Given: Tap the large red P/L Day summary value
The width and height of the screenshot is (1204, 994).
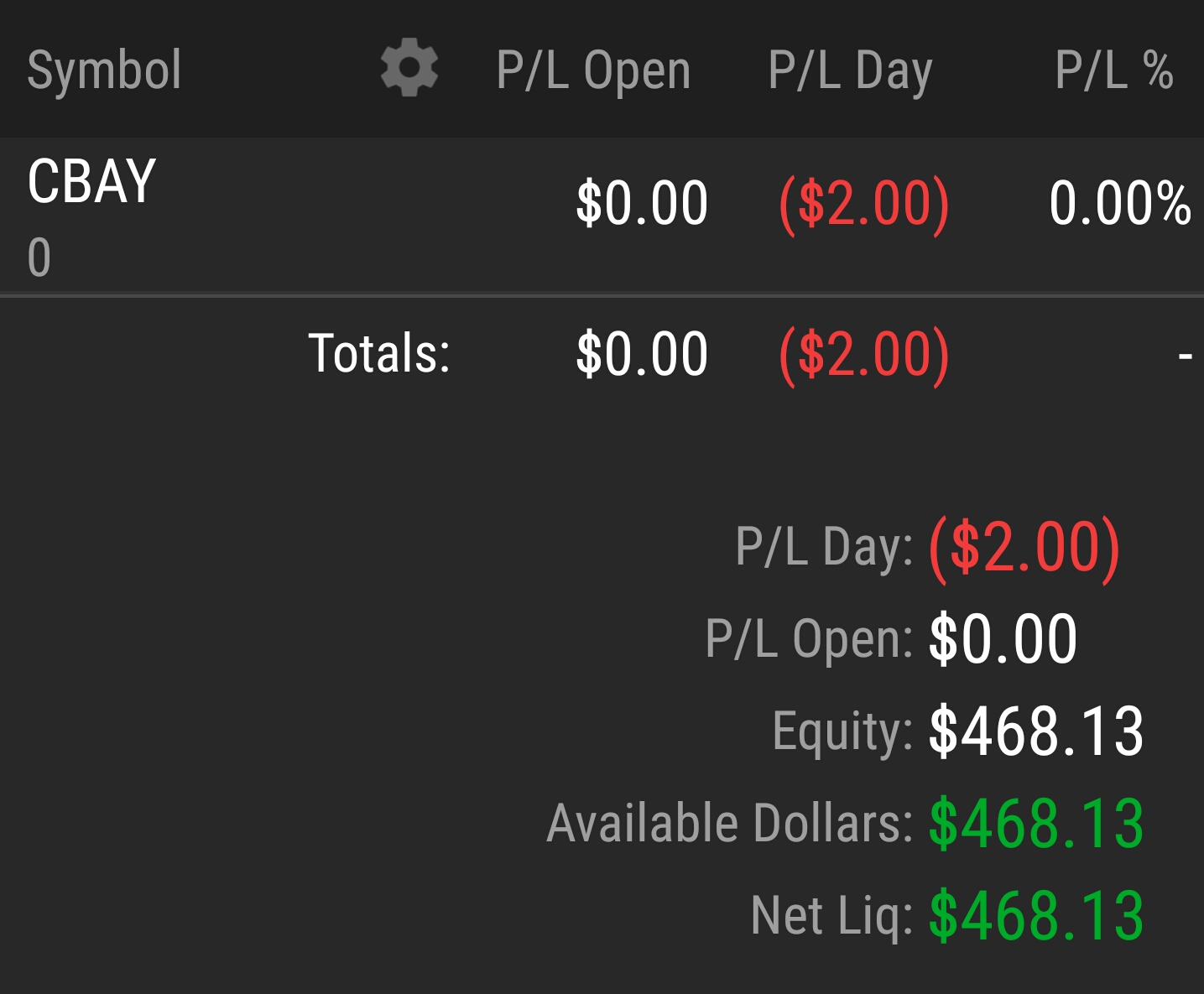Looking at the screenshot, I should click(x=1024, y=547).
